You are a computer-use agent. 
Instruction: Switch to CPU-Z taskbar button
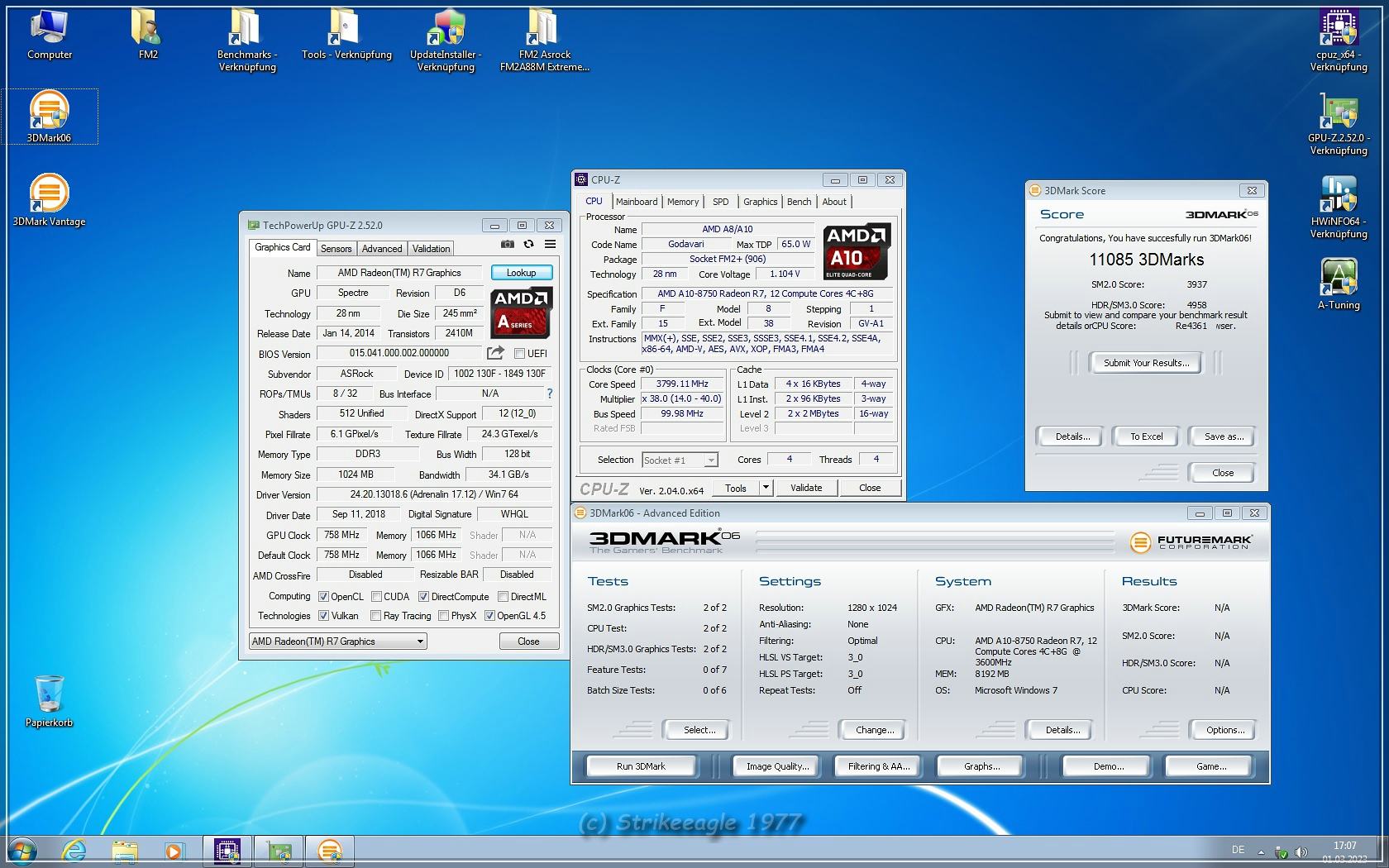pyautogui.click(x=227, y=851)
